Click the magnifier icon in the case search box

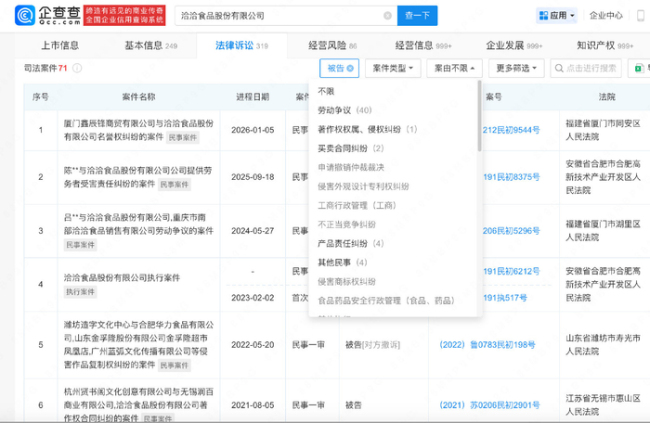click(x=559, y=68)
